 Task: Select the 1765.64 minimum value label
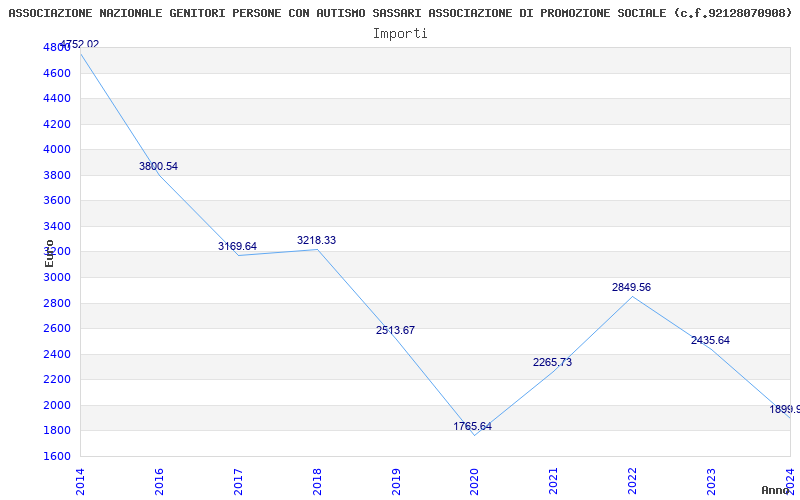[x=472, y=427]
